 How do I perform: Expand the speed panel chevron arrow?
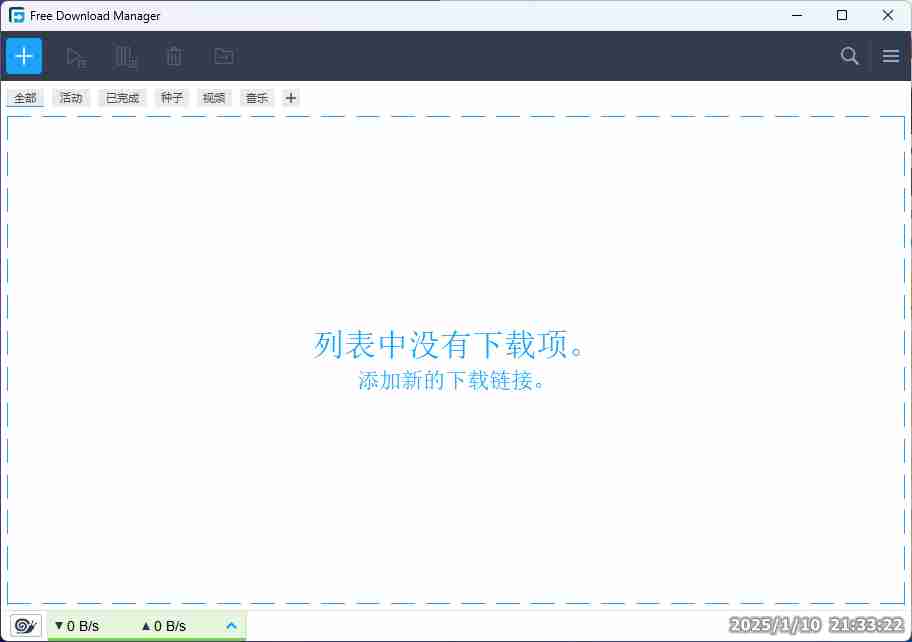tap(232, 626)
